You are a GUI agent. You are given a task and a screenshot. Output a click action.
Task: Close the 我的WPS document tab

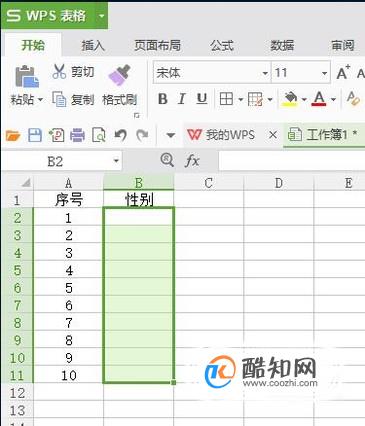[x=273, y=135]
